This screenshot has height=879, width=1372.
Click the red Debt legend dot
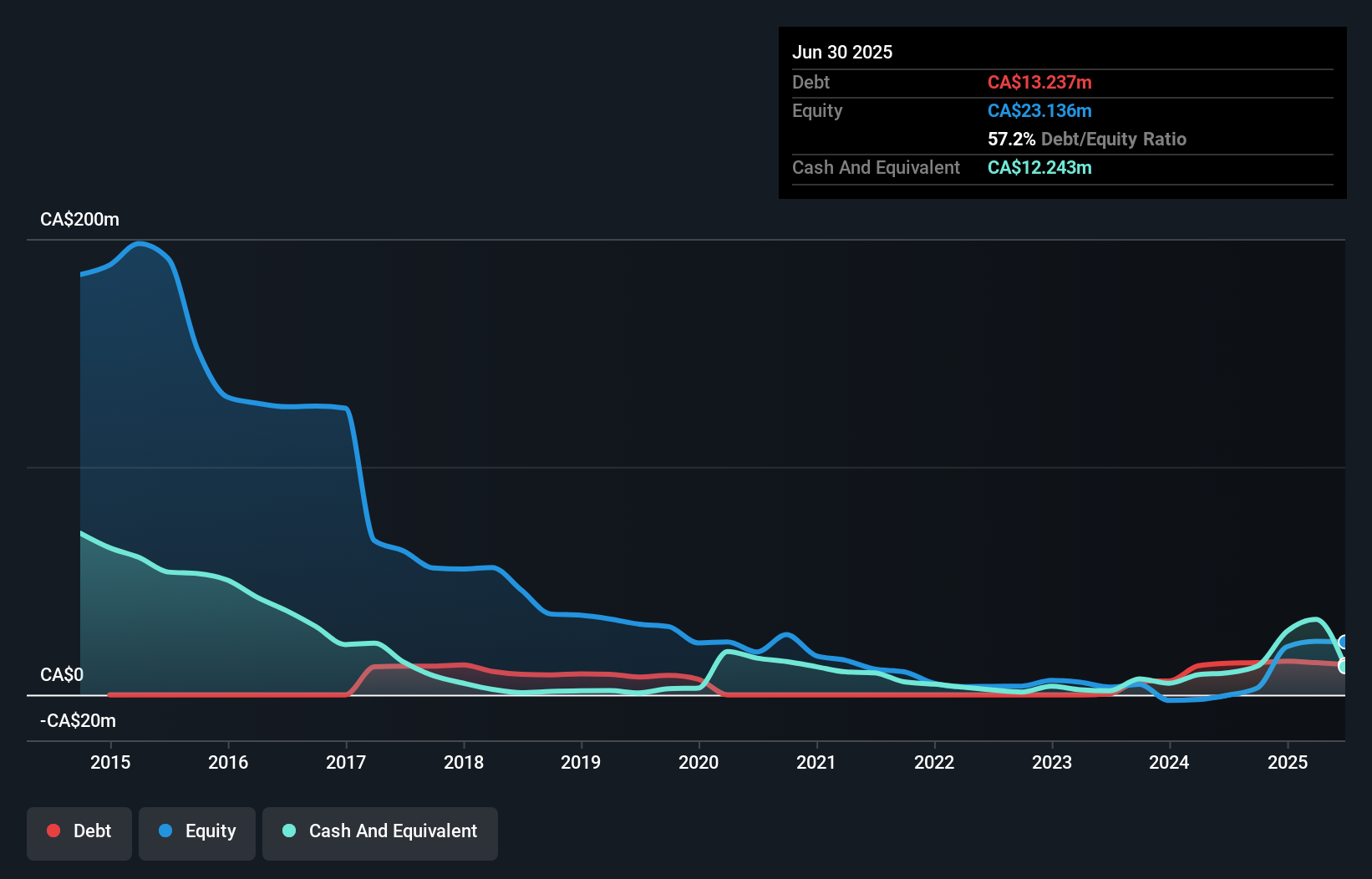[x=53, y=831]
